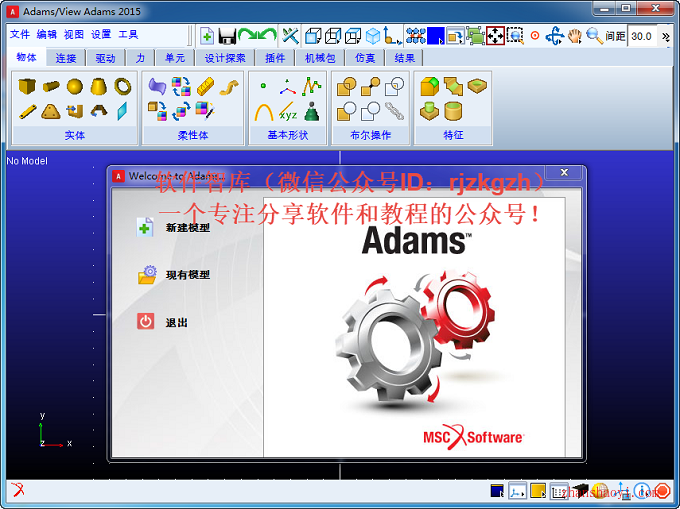Select the torus solid tool

123,86
